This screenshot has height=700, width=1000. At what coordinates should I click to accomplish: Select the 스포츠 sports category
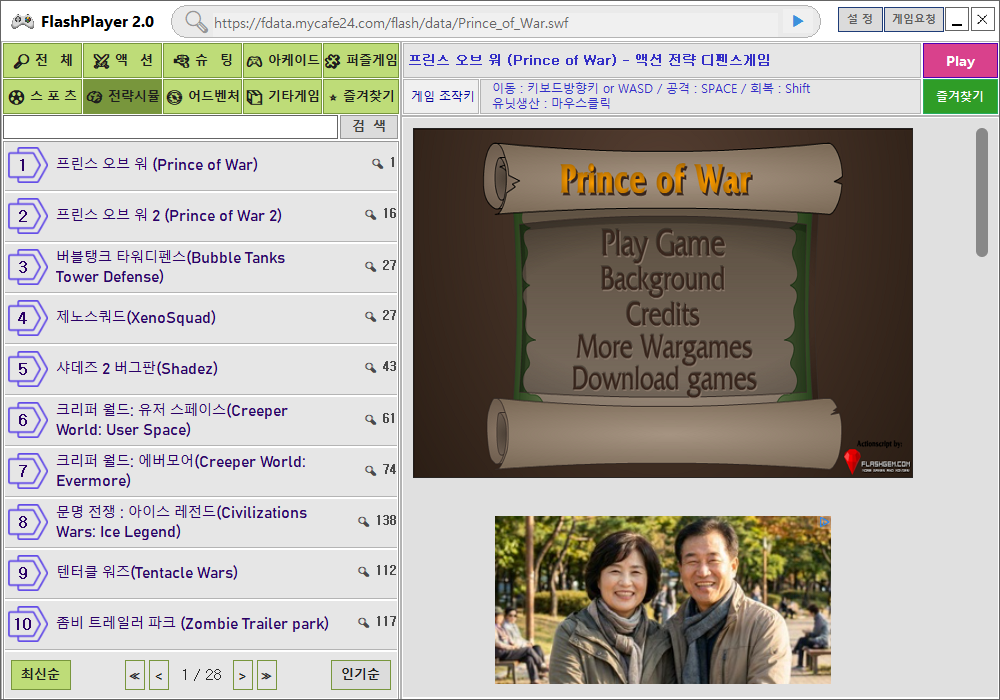pos(43,96)
